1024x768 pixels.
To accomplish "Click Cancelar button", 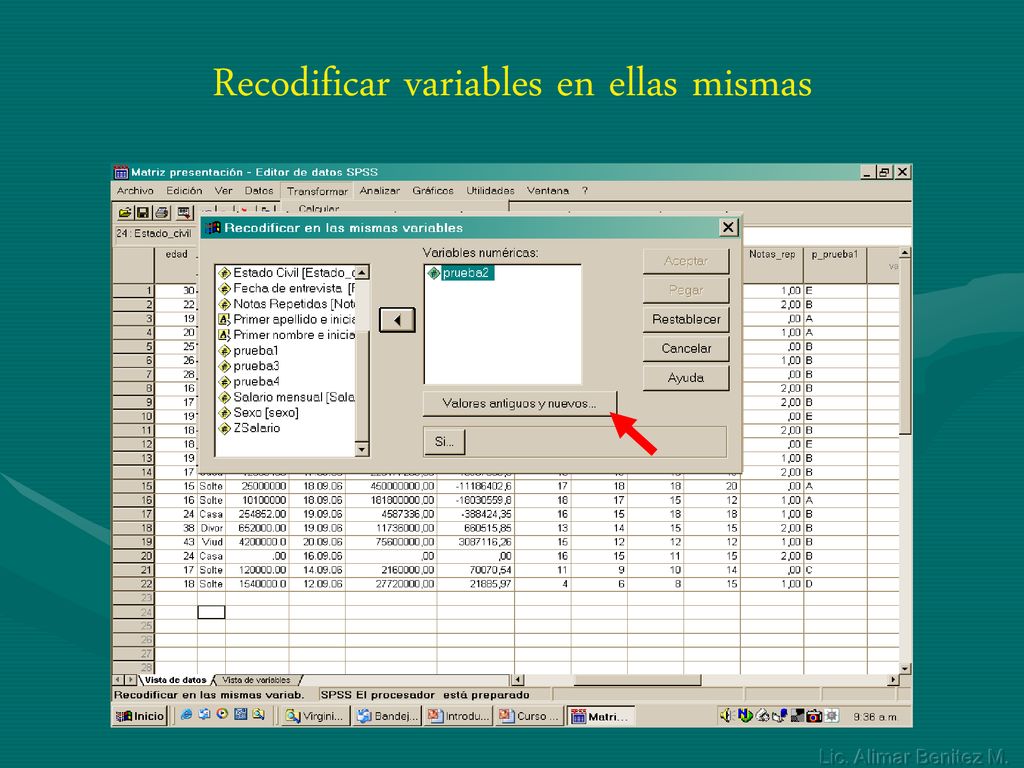I will (x=686, y=349).
